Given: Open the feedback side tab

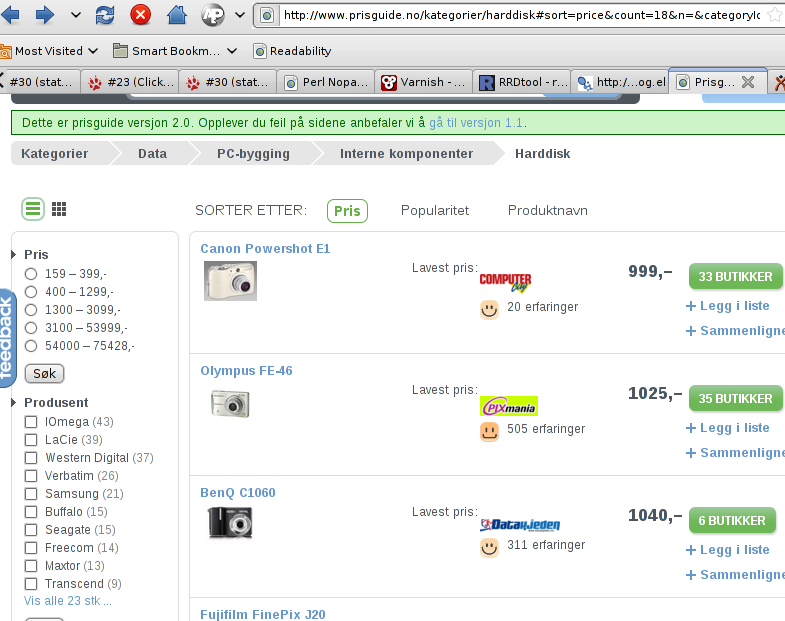Looking at the screenshot, I should point(7,338).
